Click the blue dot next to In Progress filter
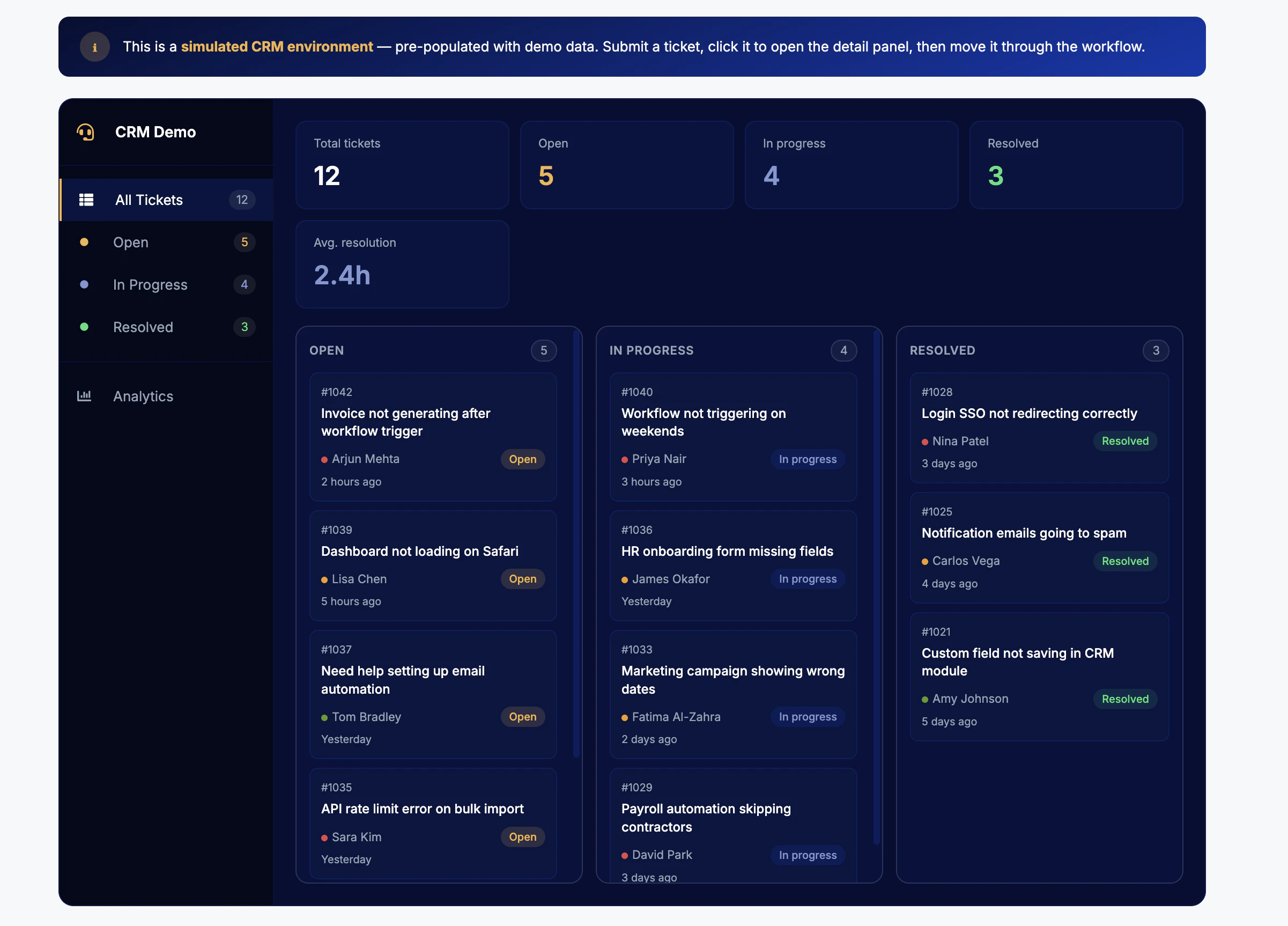Viewport: 1288px width, 926px height. coord(85,285)
